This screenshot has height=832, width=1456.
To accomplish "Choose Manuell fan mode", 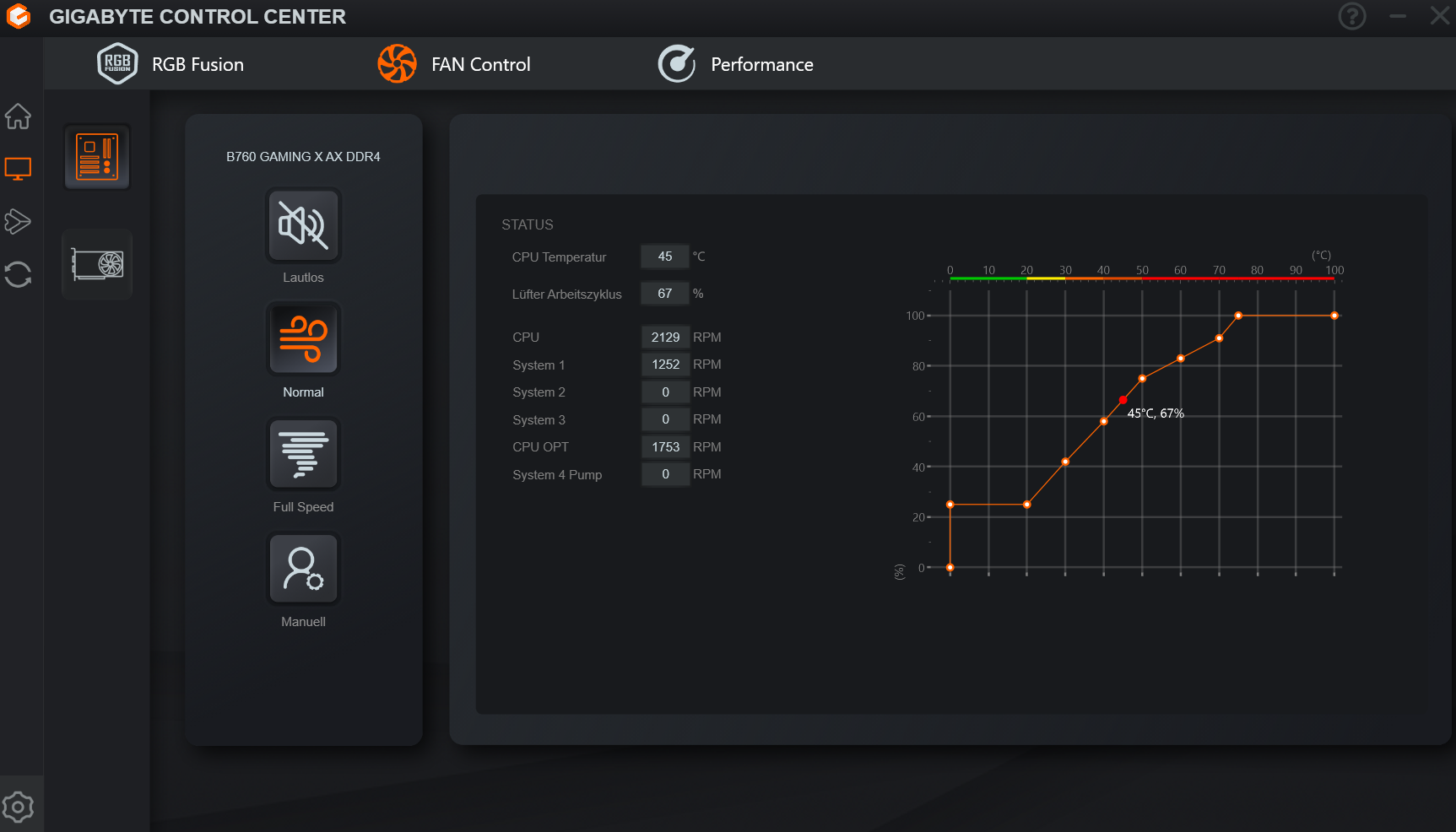I will (303, 569).
